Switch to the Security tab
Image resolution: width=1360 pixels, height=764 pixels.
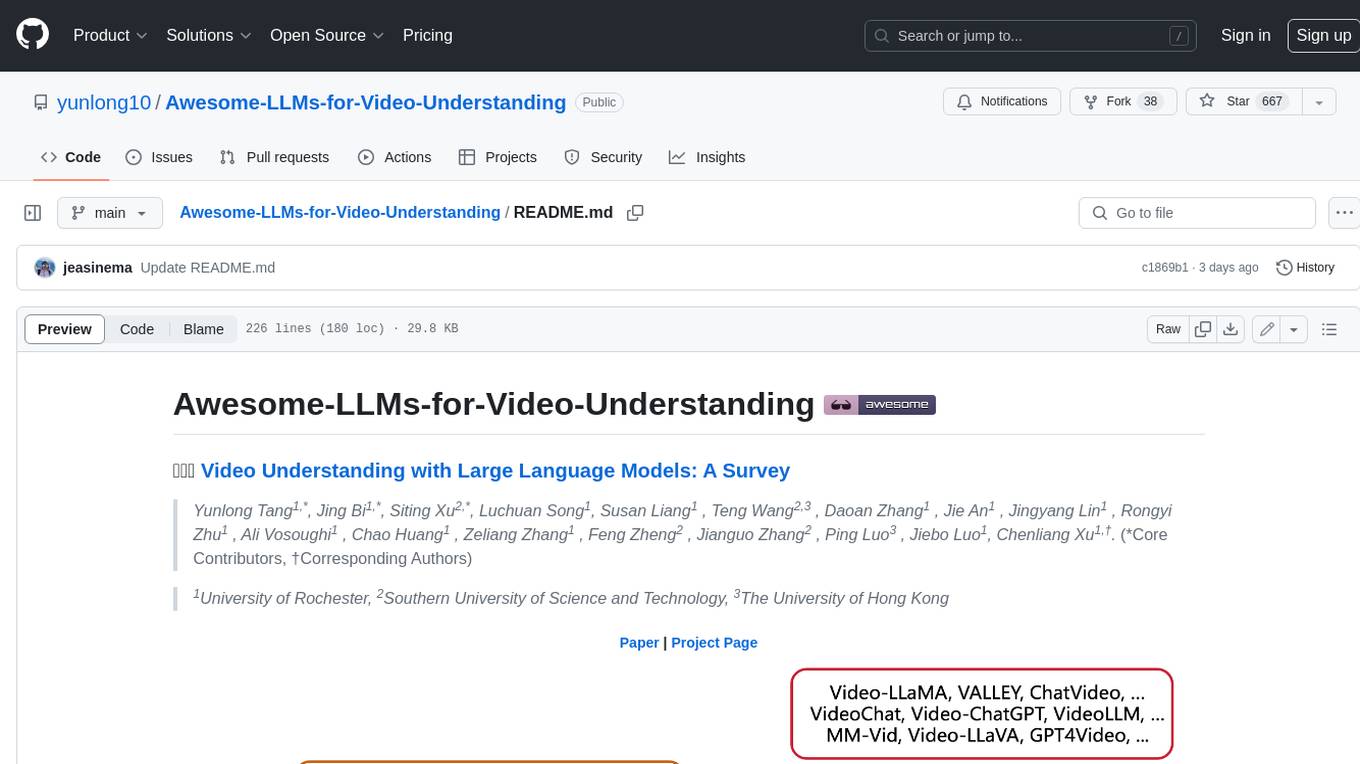point(603,157)
